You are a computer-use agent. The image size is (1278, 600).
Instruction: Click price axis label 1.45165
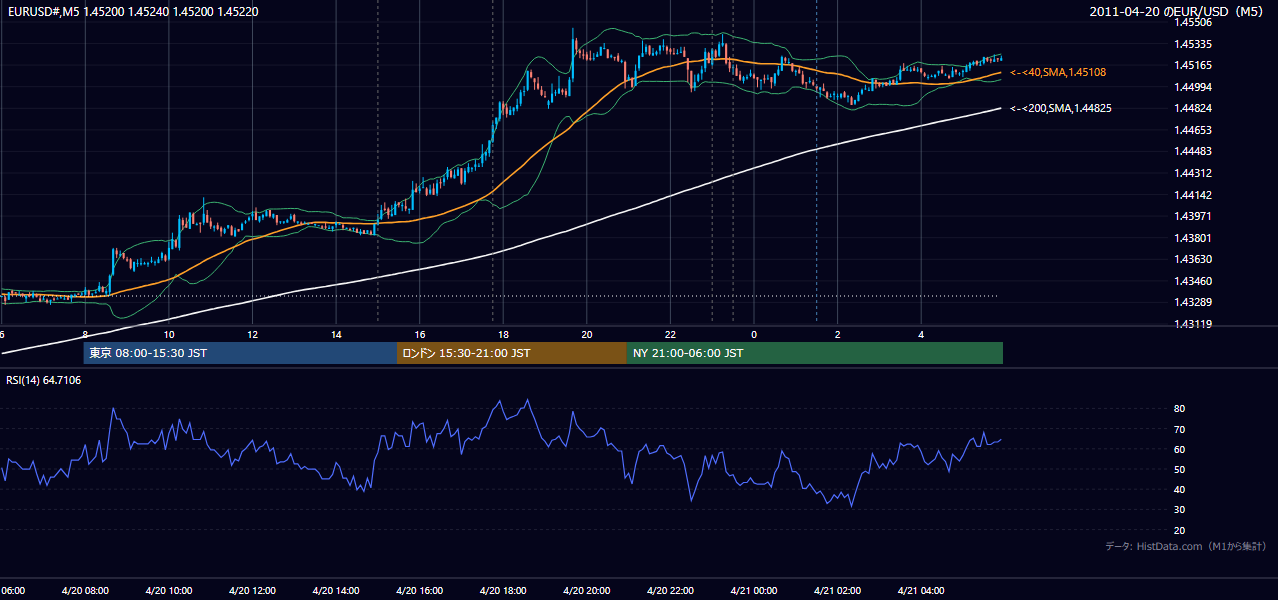(x=1192, y=65)
